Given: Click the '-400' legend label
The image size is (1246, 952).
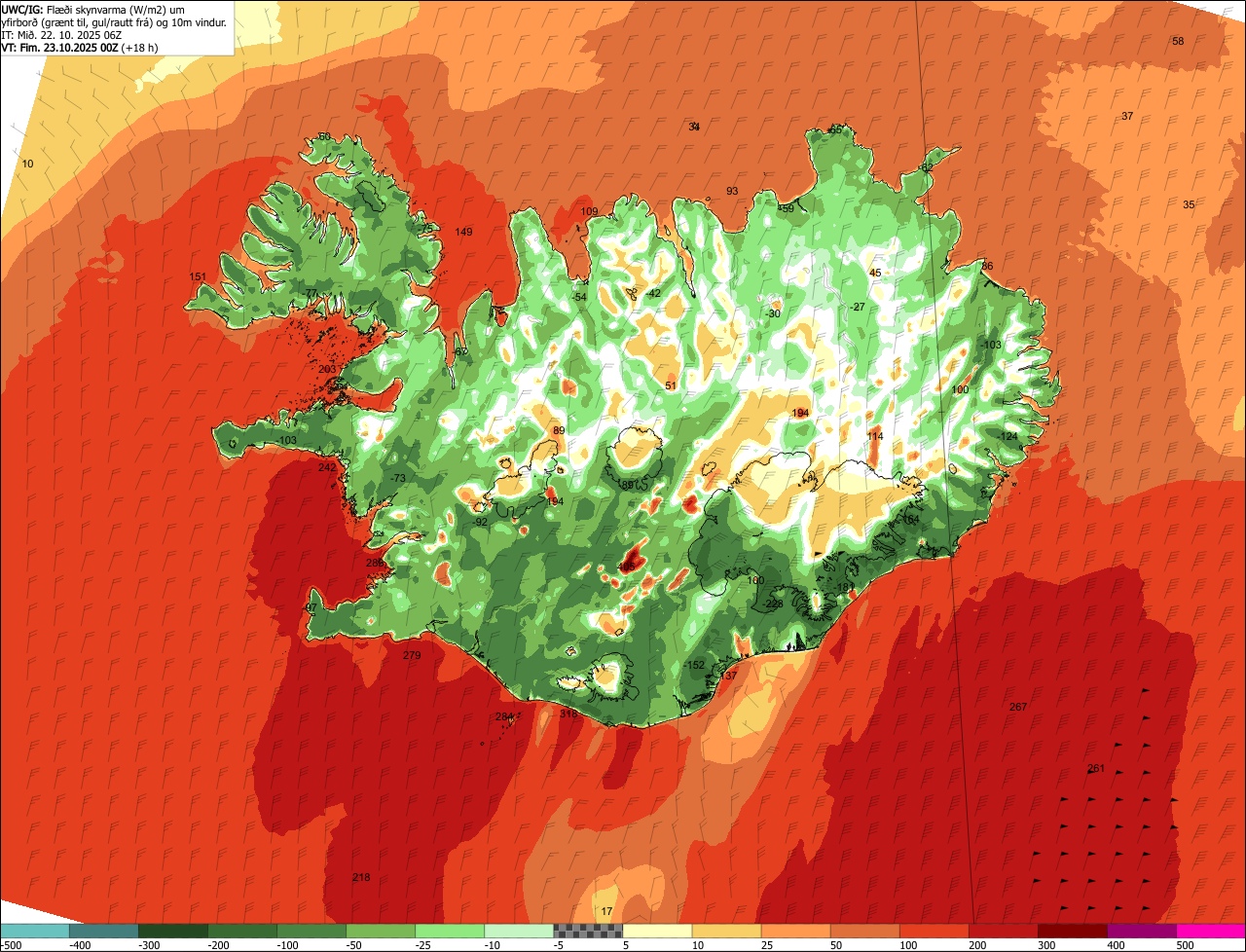Looking at the screenshot, I should 80,945.
